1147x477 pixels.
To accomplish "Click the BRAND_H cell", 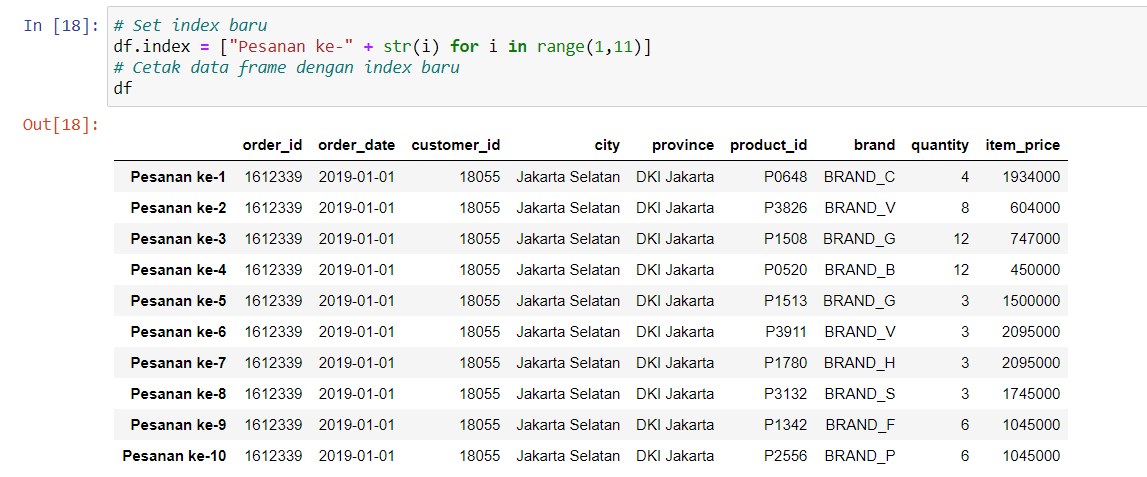I will tap(860, 363).
